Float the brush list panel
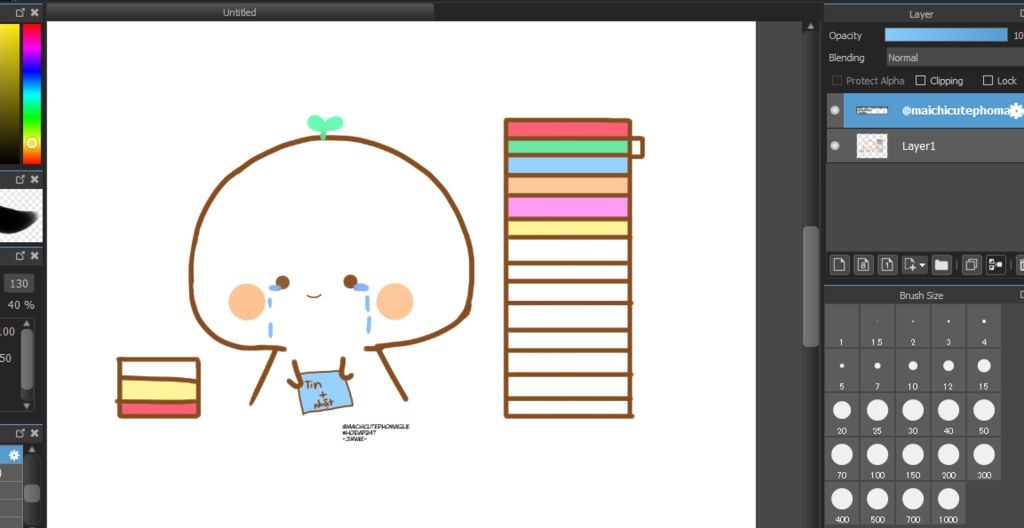1024x528 pixels. 20,433
